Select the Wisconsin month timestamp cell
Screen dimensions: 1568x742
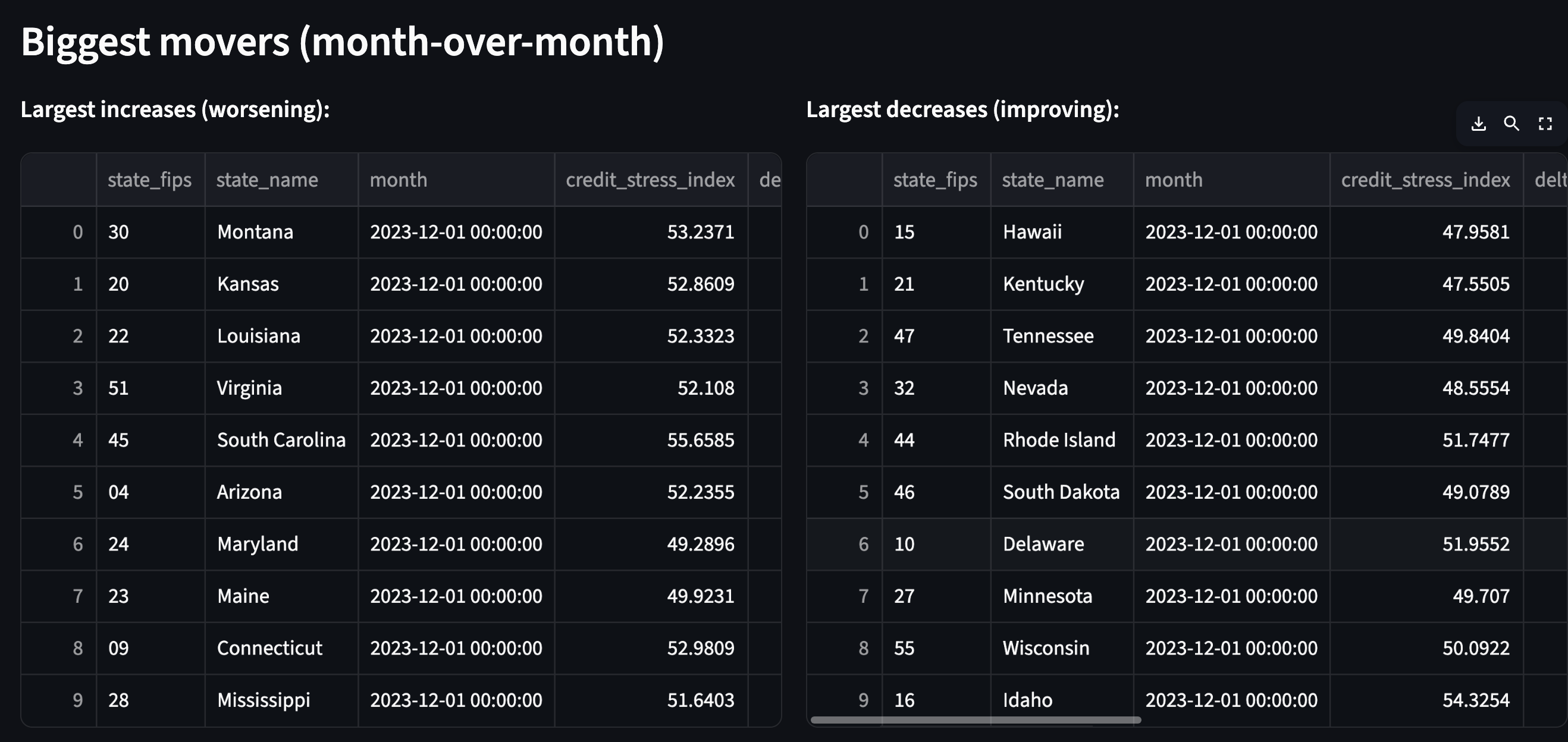(x=1230, y=647)
